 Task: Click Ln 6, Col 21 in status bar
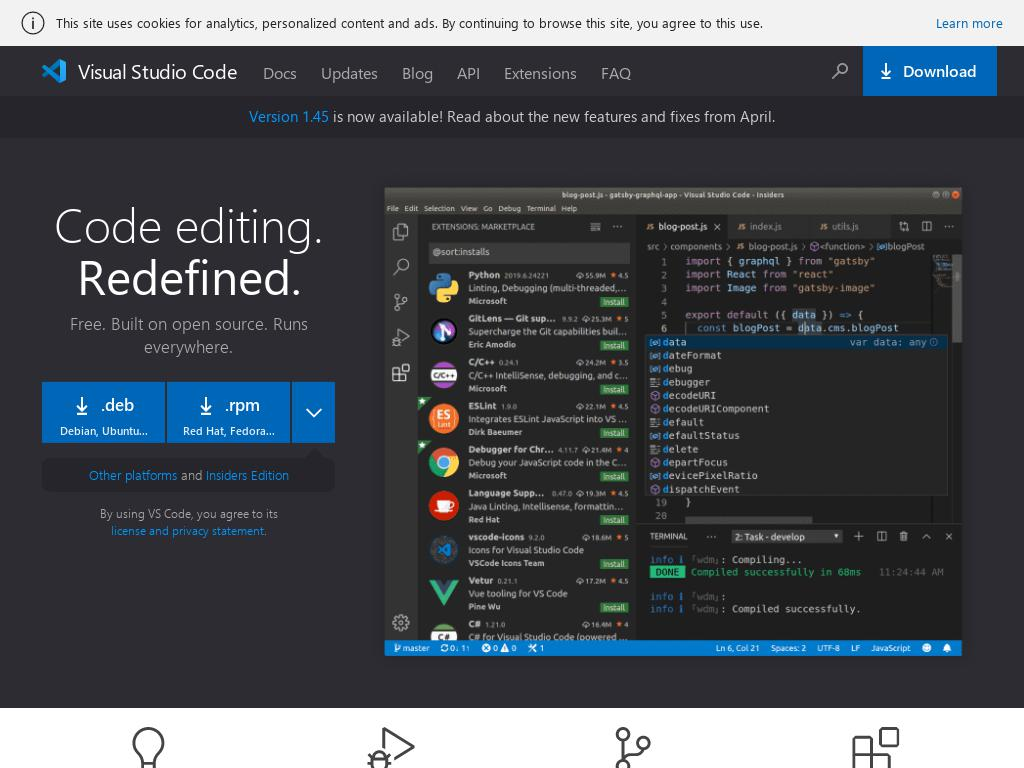point(737,648)
